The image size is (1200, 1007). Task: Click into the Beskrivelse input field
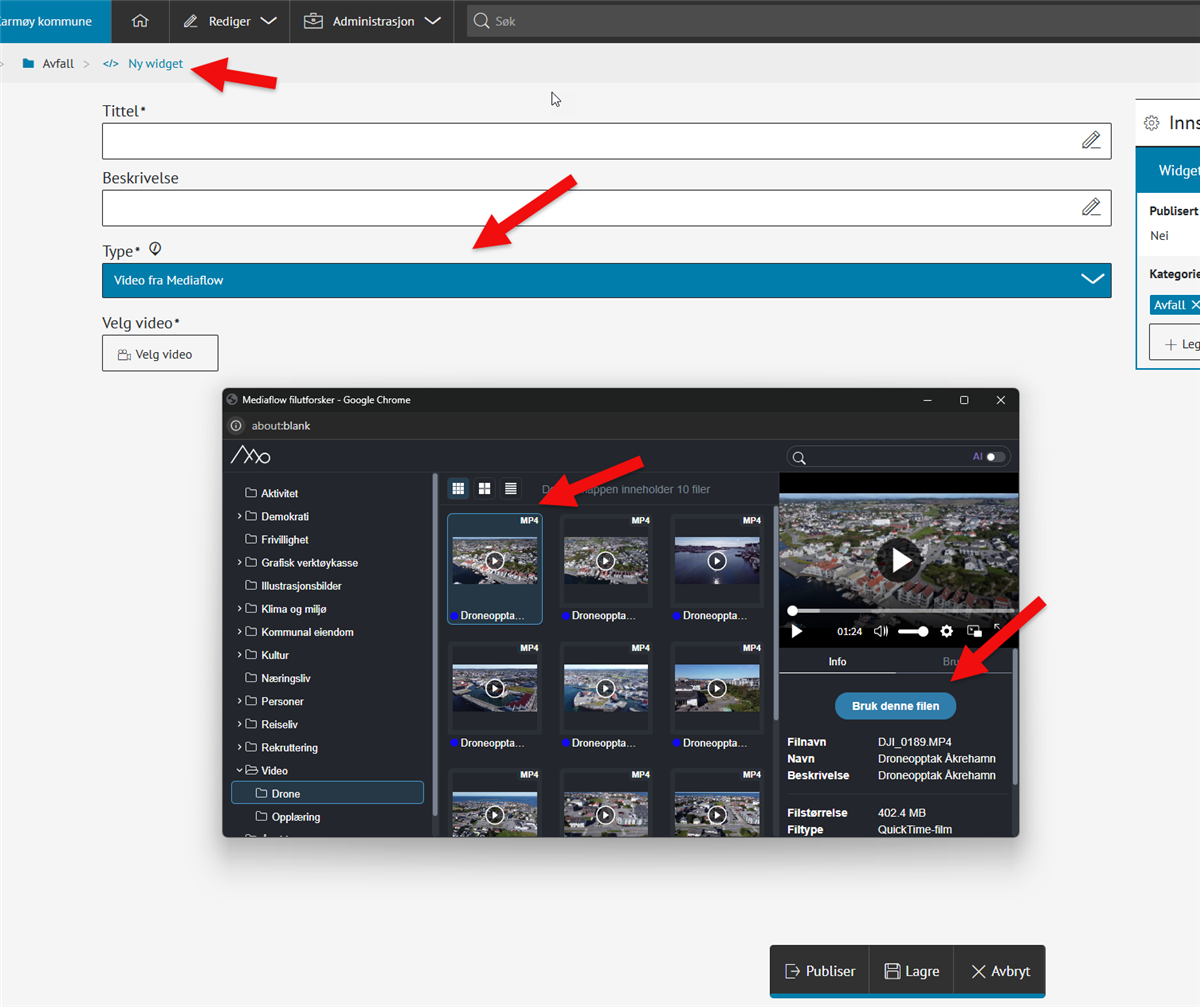pyautogui.click(x=606, y=208)
